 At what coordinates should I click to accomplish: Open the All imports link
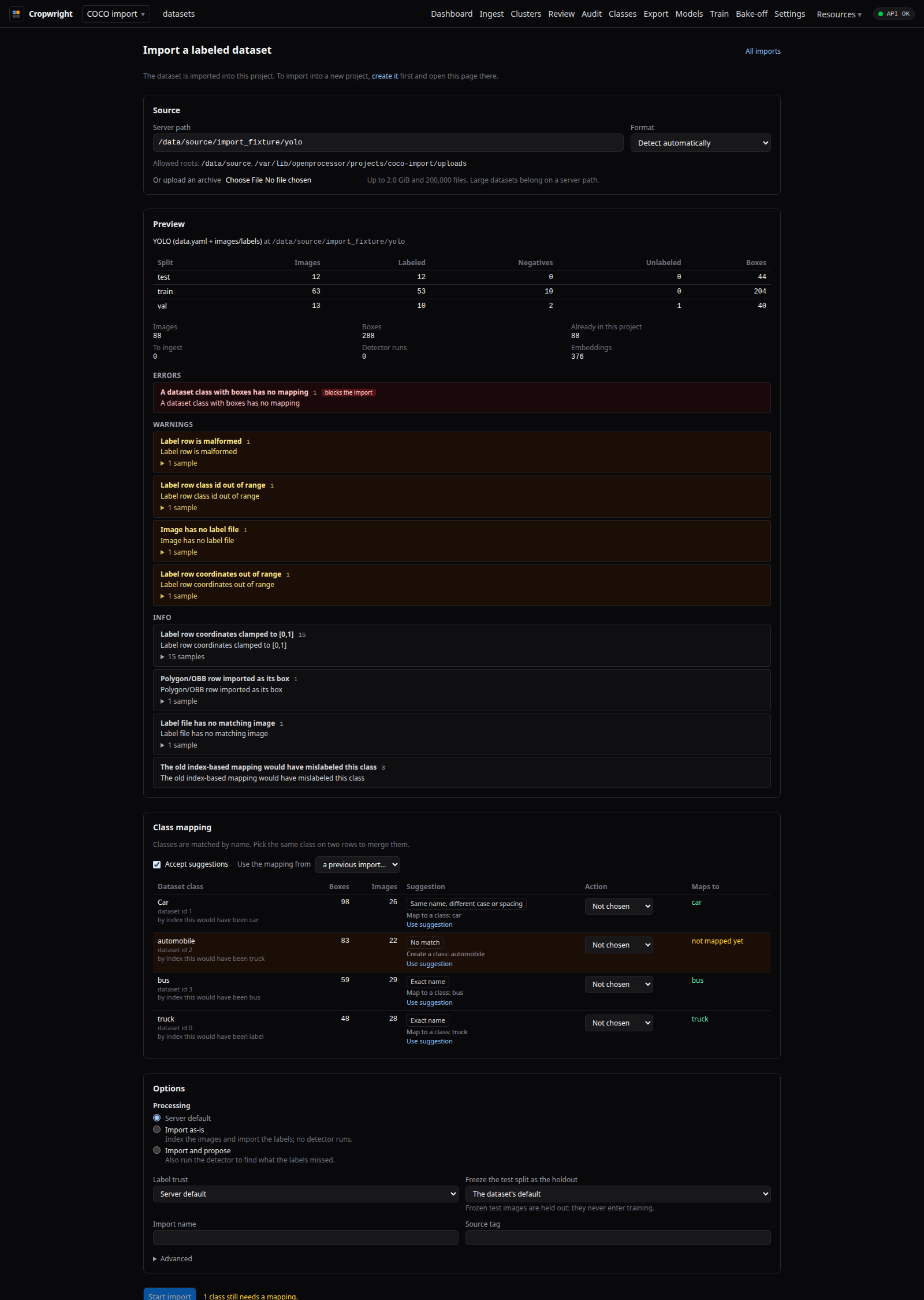click(762, 51)
